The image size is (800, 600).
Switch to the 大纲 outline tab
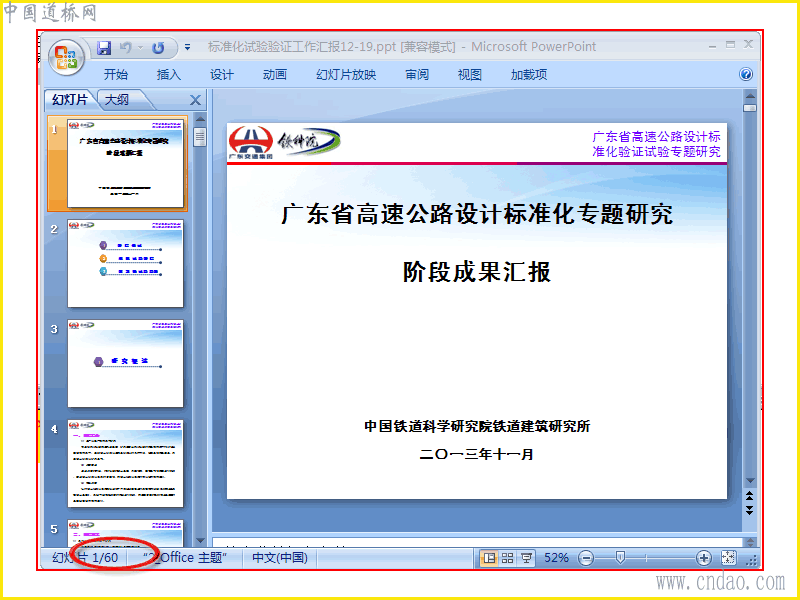117,99
